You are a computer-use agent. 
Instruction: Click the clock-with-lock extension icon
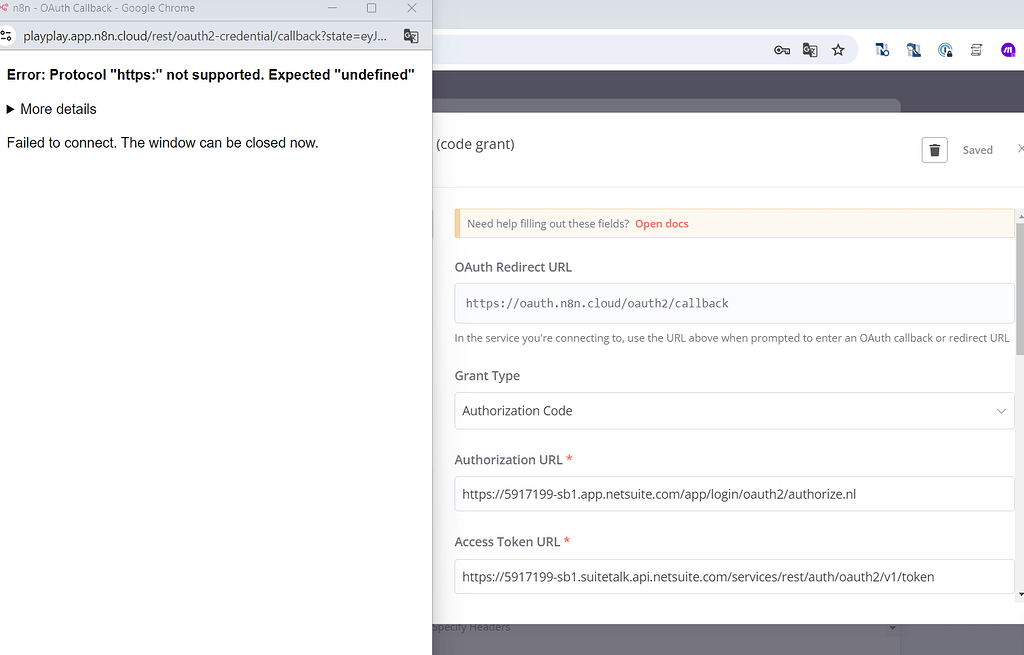coord(945,50)
